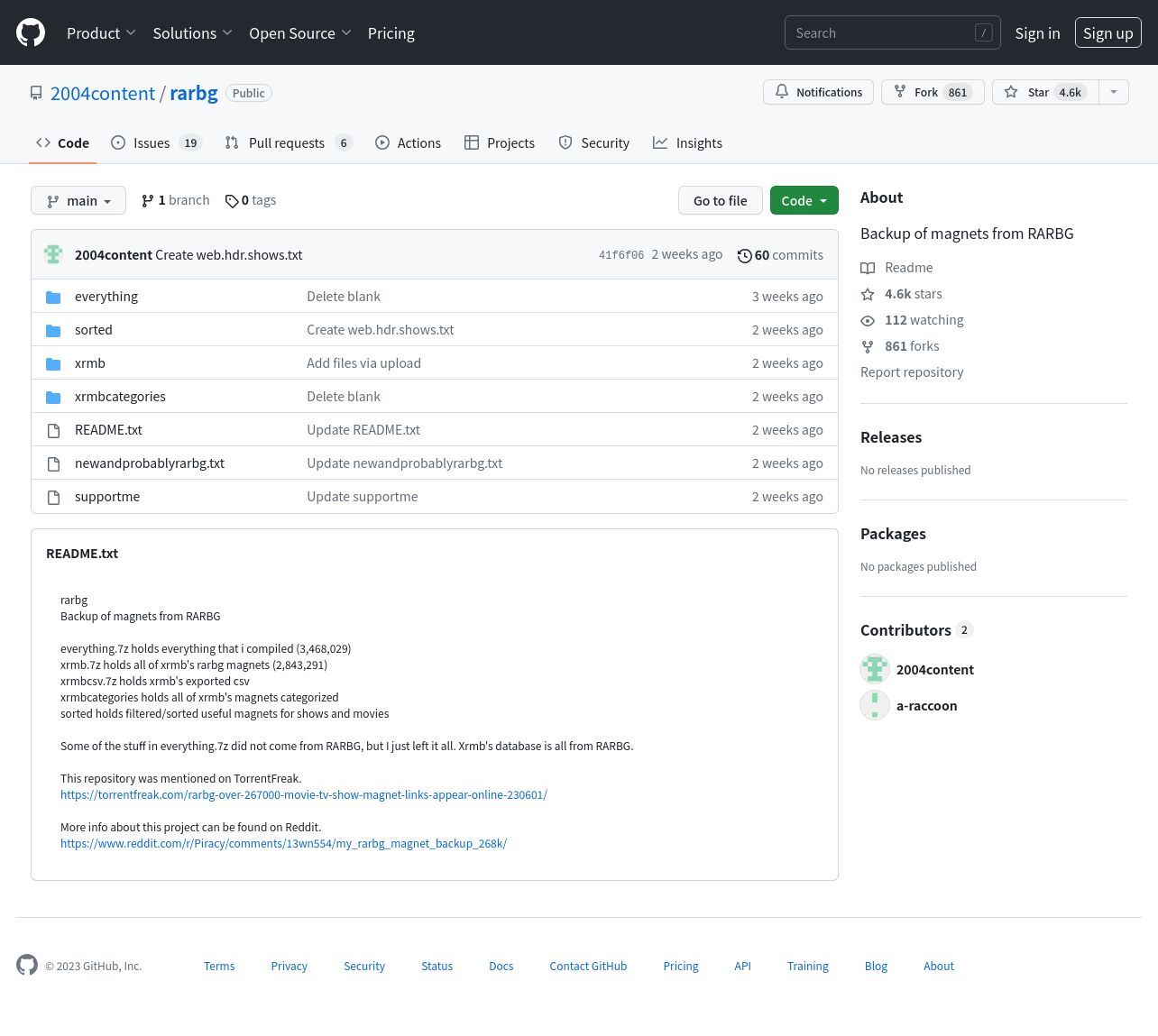
Task: Click the Fork 861 button
Action: 933,92
